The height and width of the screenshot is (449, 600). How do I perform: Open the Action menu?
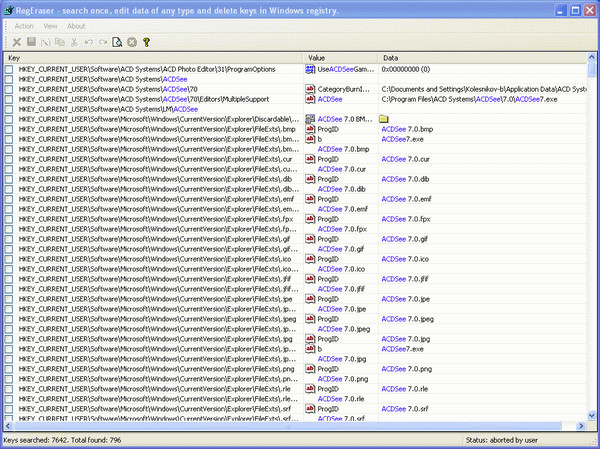coord(24,26)
